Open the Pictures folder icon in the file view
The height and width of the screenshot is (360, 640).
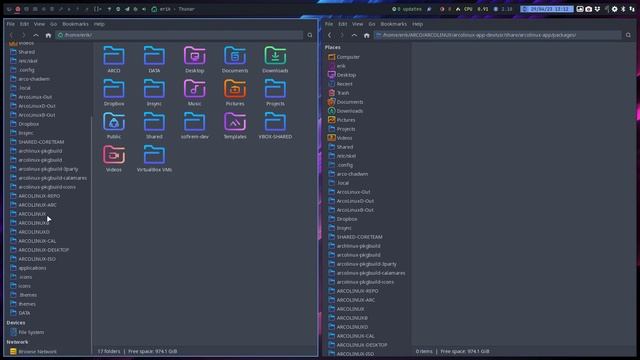235,92
